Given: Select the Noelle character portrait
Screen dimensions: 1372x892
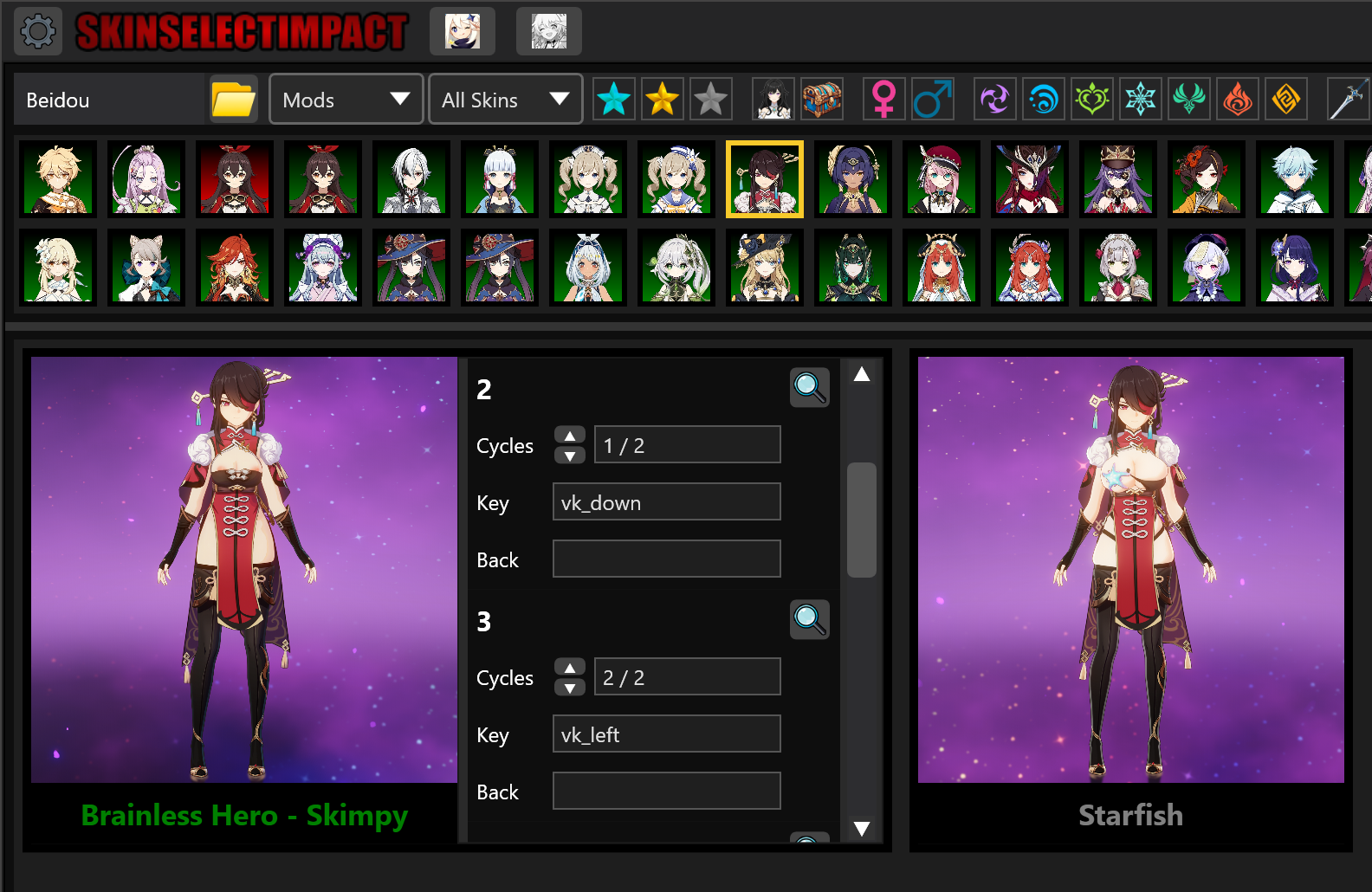Looking at the screenshot, I should 1118,267.
